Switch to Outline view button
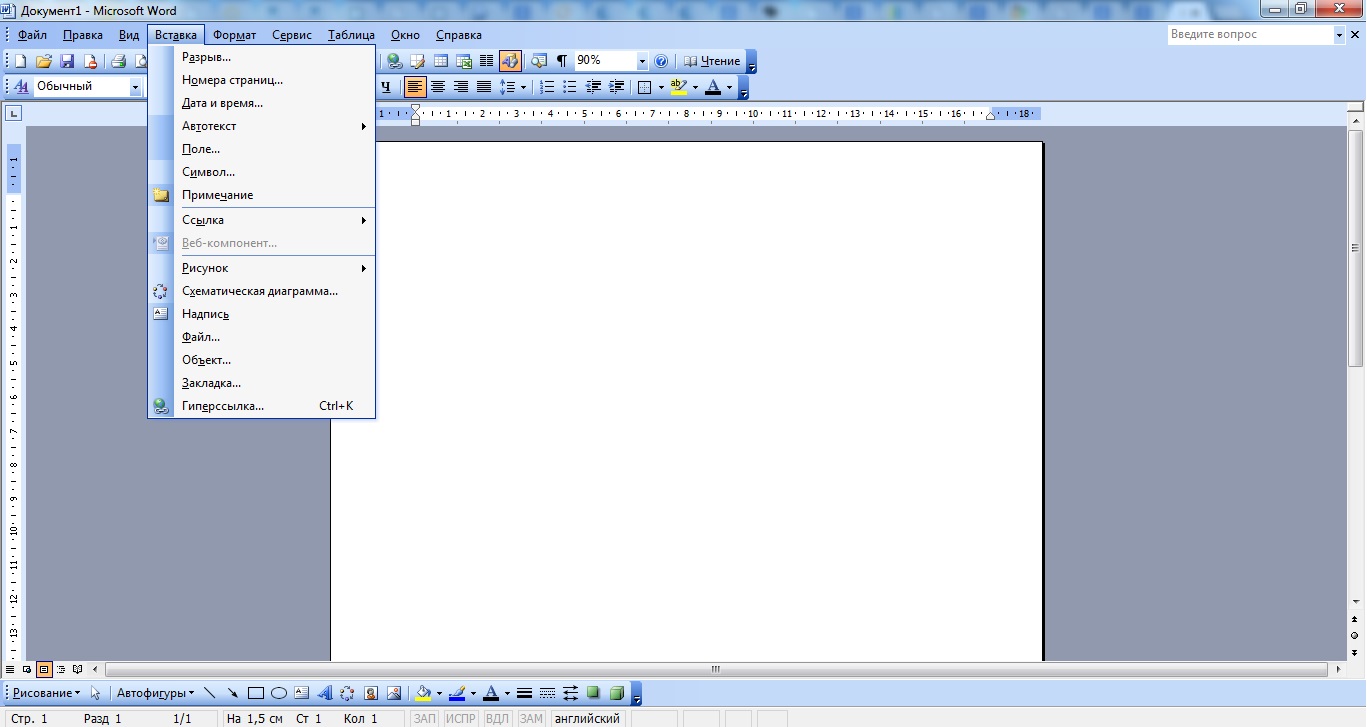This screenshot has width=1367, height=727. tap(61, 669)
